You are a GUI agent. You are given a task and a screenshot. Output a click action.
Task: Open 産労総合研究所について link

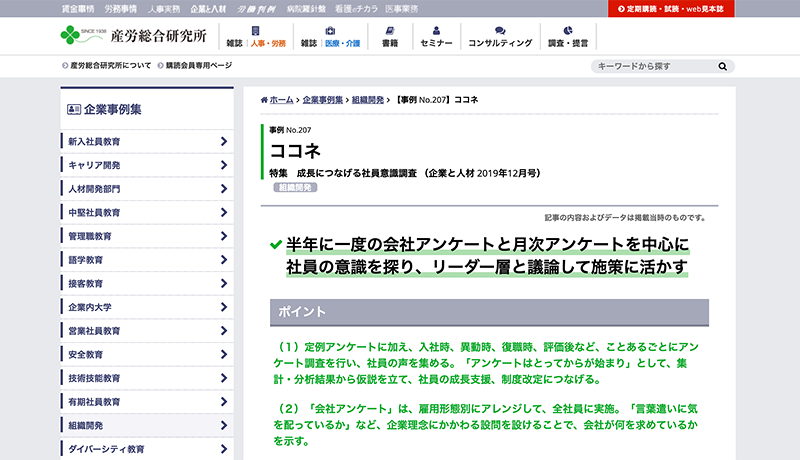pyautogui.click(x=110, y=65)
